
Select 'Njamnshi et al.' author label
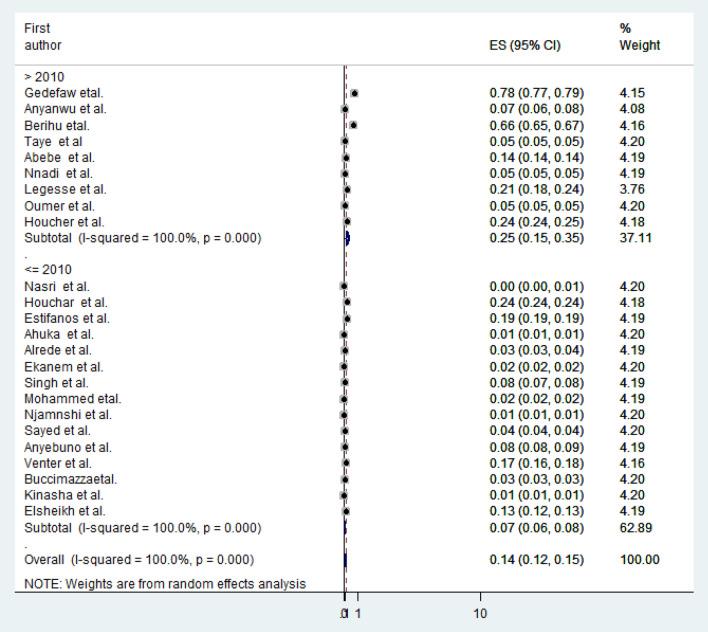coord(68,415)
